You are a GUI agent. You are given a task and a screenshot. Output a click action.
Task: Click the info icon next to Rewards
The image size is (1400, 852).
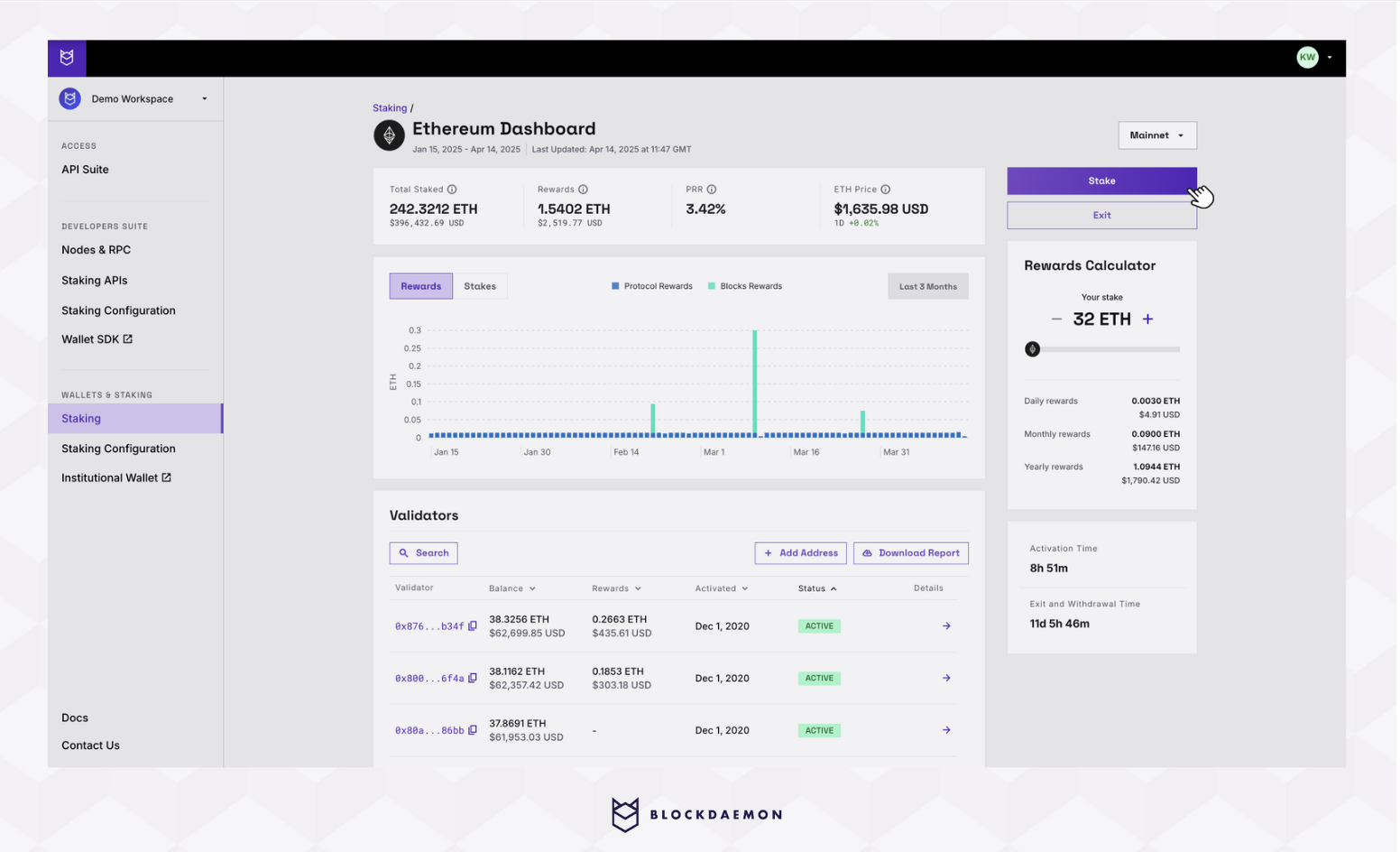coord(583,190)
